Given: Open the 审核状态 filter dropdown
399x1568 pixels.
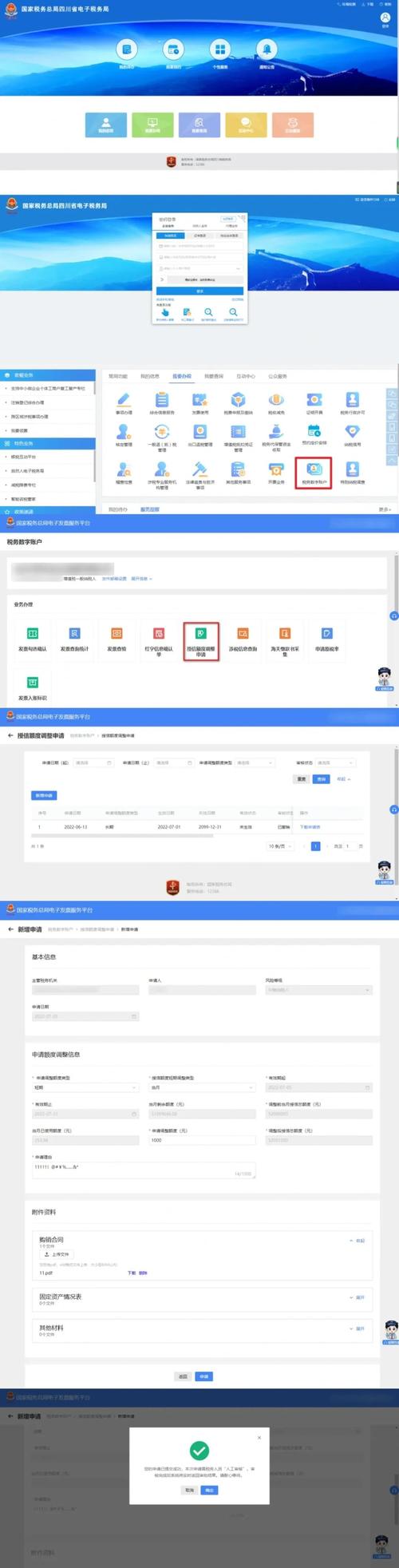Looking at the screenshot, I should pos(334,763).
